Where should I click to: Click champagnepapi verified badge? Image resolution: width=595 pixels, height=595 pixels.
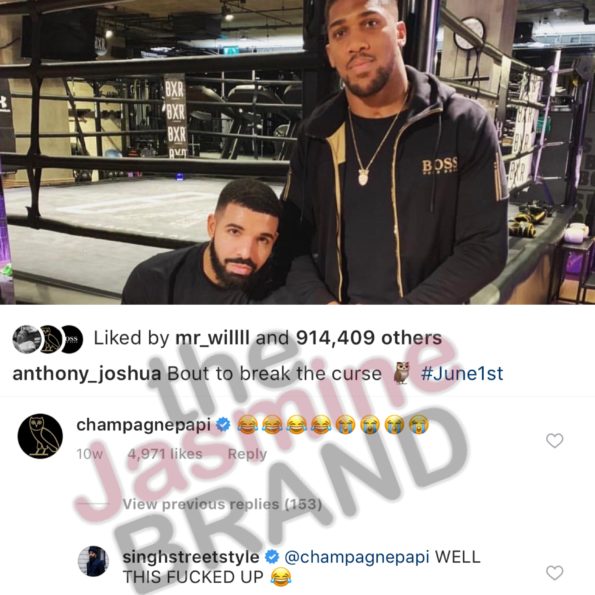(x=223, y=425)
